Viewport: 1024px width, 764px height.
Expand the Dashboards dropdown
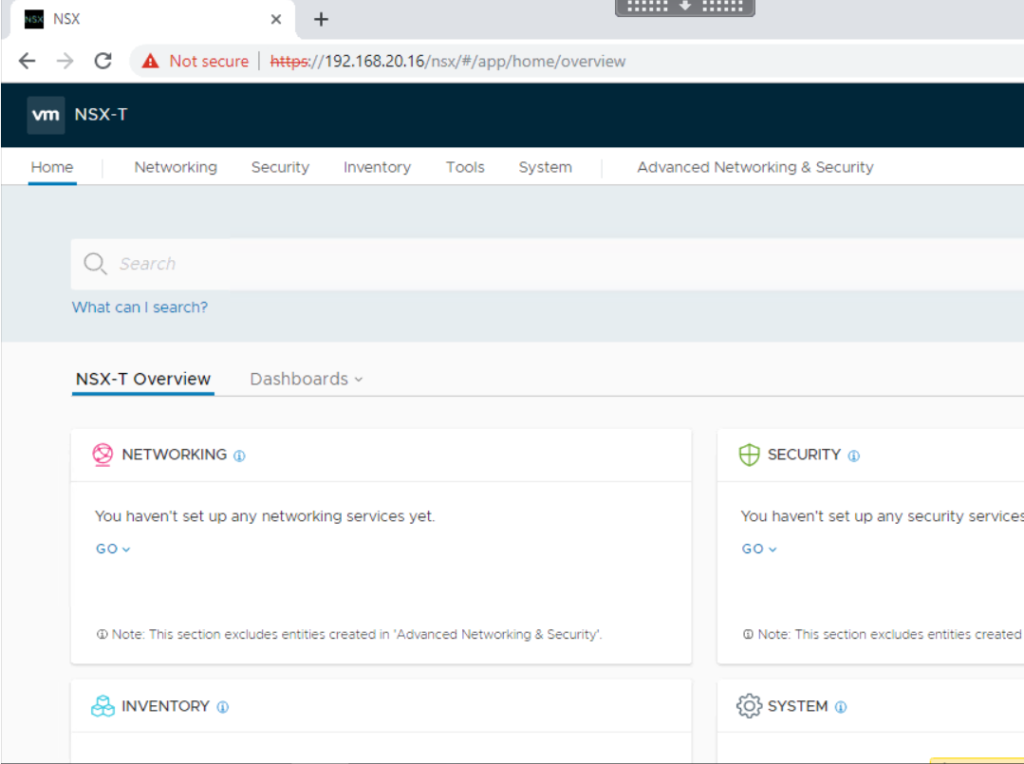[306, 379]
